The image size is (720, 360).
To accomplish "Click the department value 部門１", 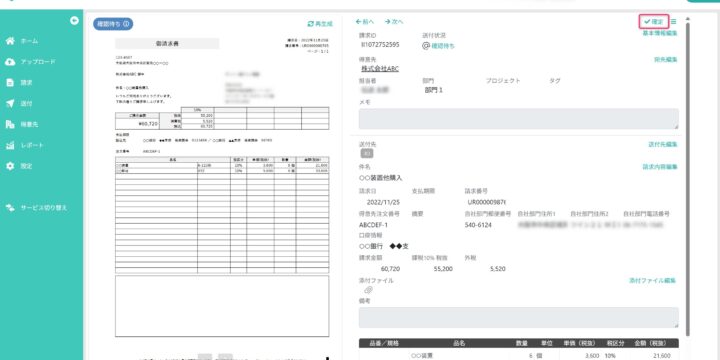I will click(434, 90).
